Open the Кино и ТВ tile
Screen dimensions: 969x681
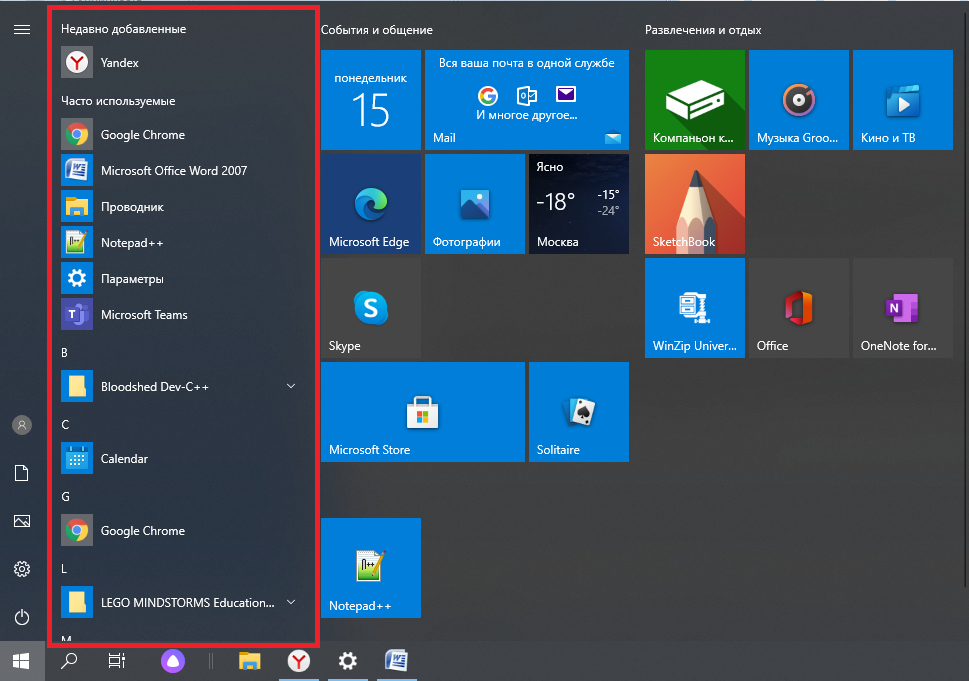pyautogui.click(x=903, y=100)
